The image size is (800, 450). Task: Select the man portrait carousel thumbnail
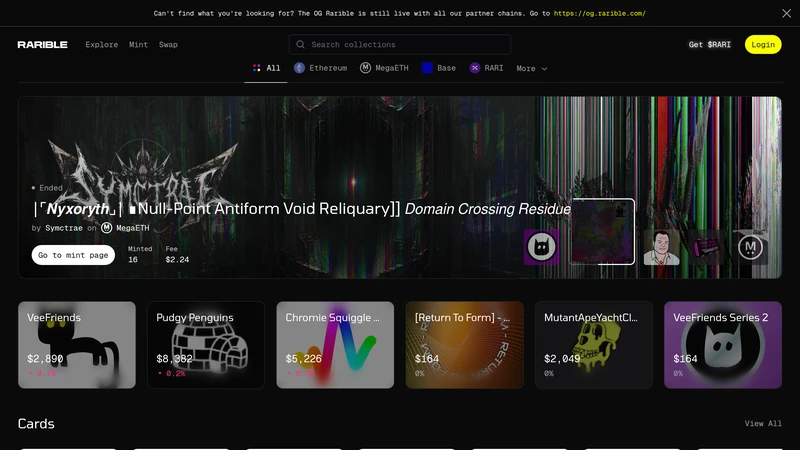point(661,247)
